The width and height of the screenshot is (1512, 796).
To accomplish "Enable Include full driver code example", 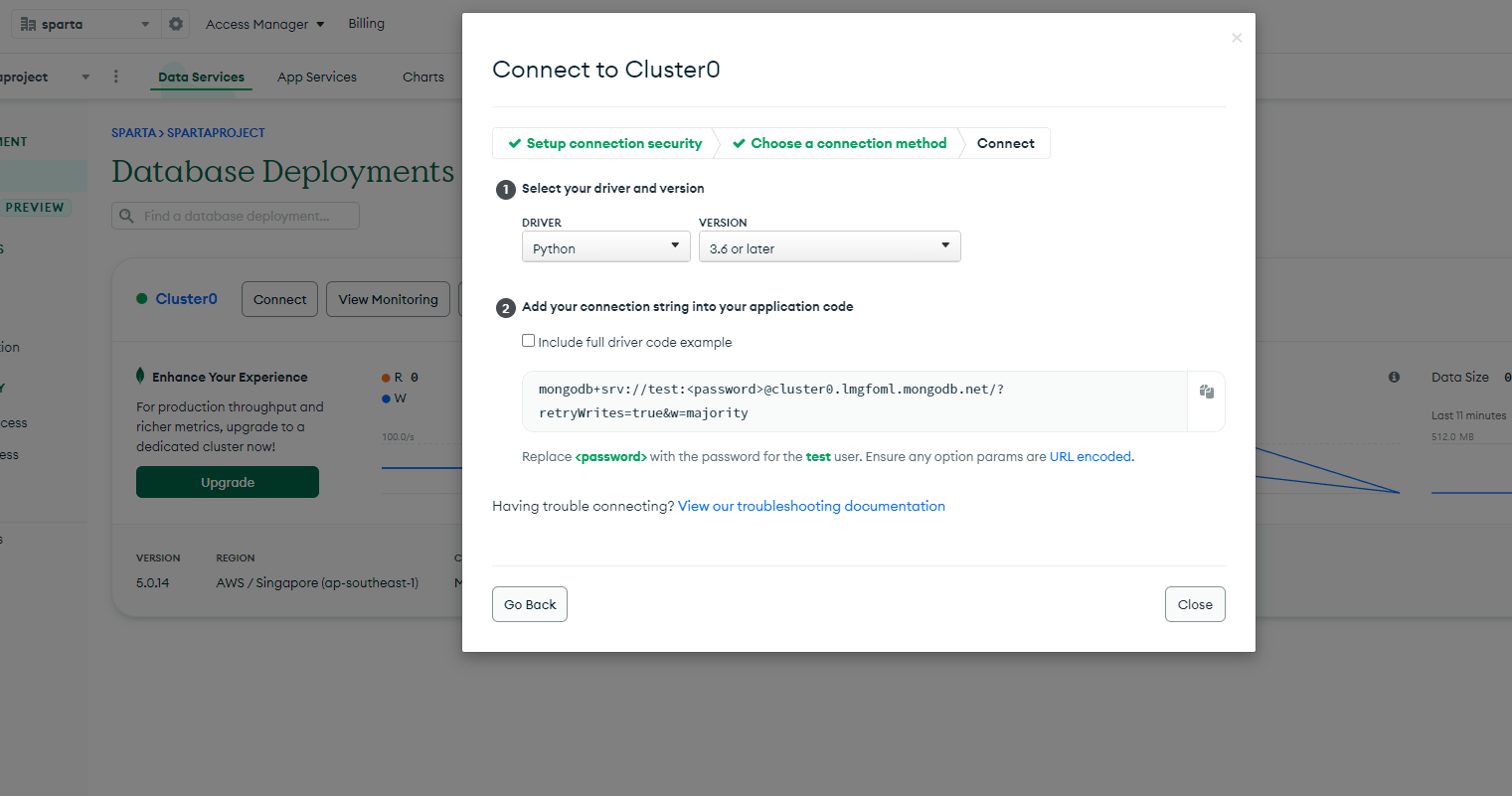I will [x=528, y=341].
